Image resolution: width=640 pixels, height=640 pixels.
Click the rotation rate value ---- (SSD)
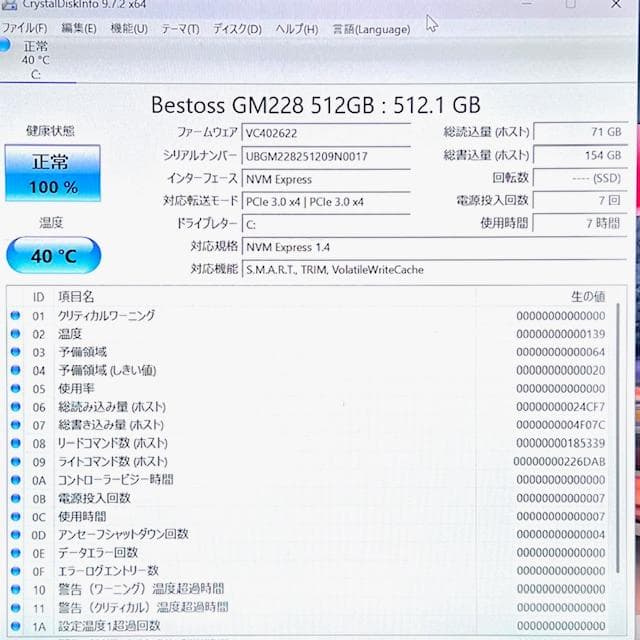tap(580, 178)
